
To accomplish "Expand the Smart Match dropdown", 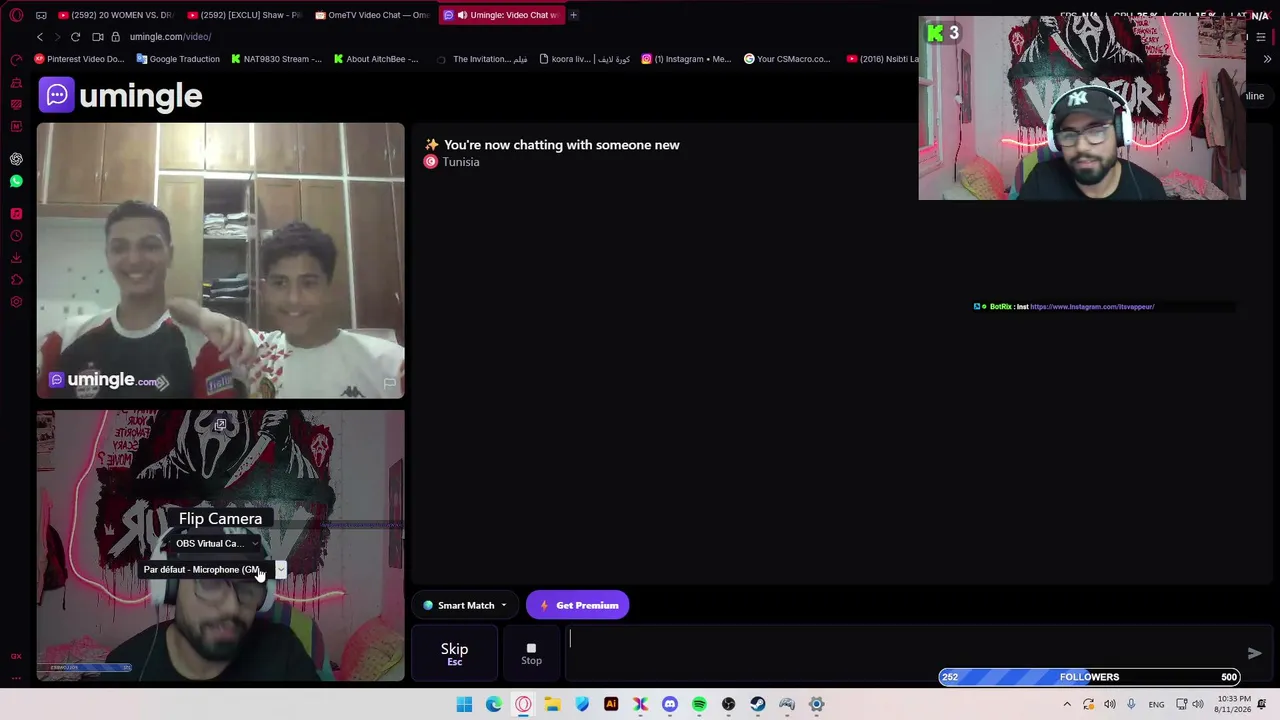I will pos(464,605).
